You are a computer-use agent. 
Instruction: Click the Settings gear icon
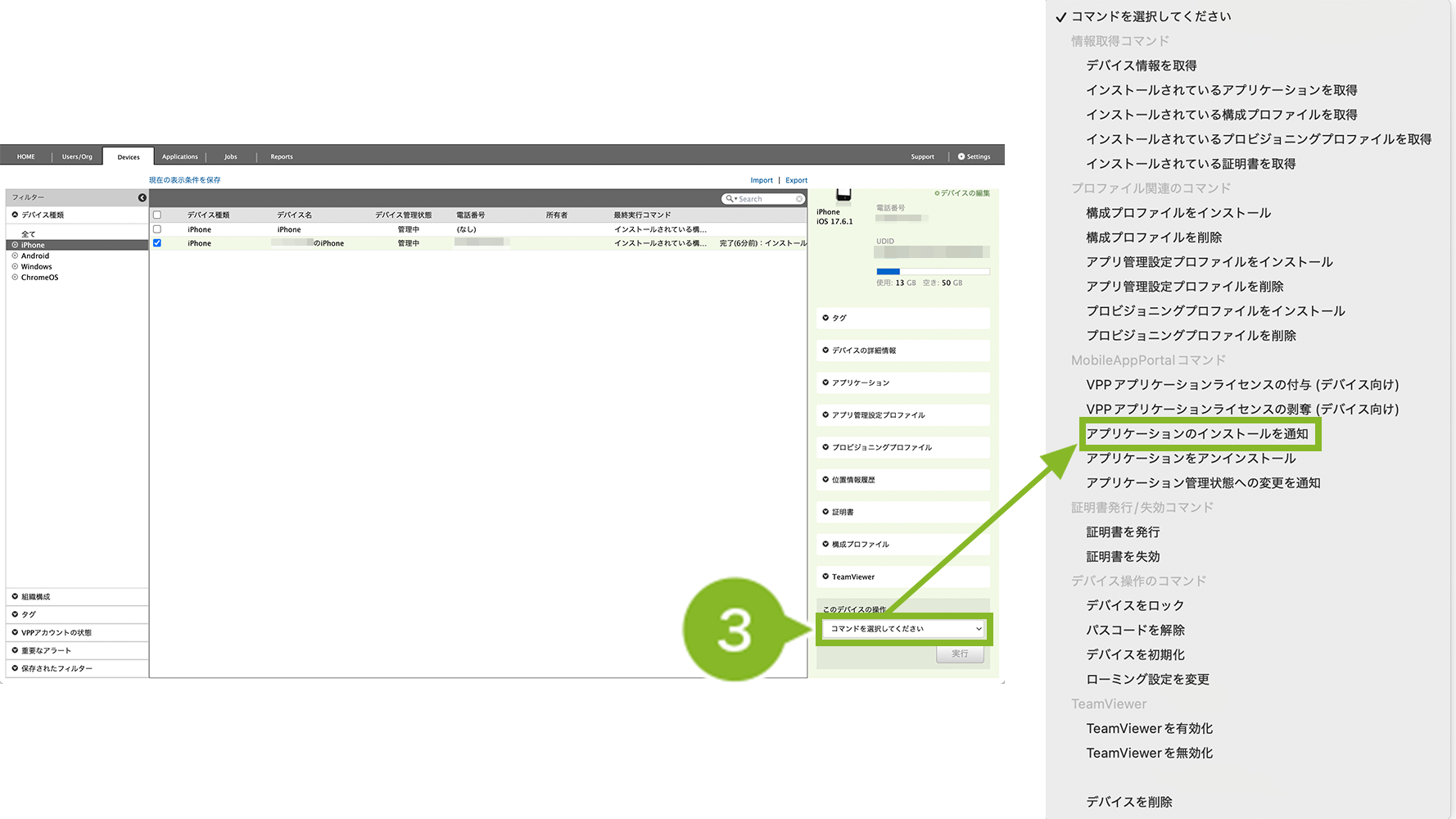[x=961, y=156]
